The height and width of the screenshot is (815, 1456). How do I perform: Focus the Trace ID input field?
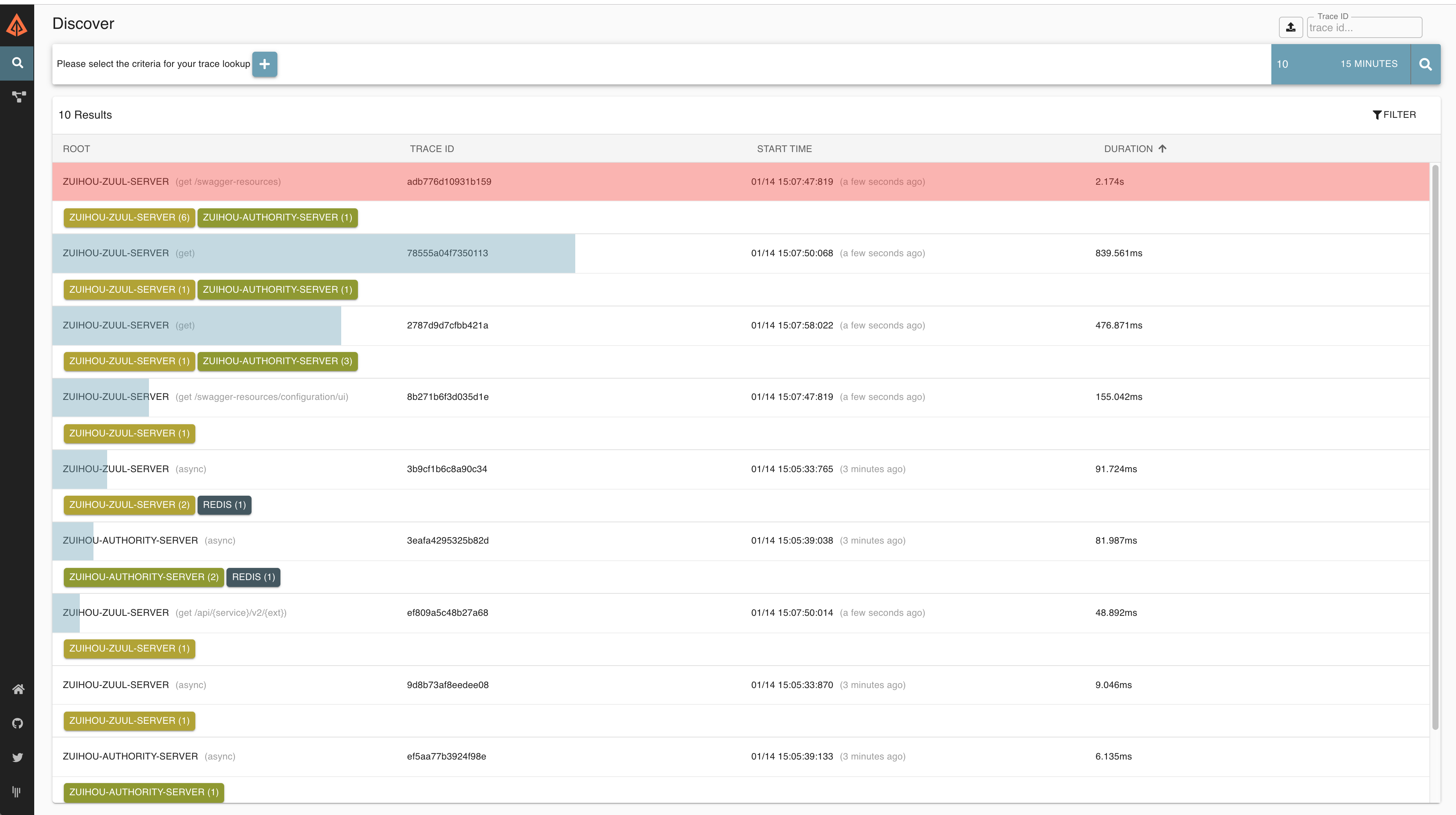[1364, 28]
